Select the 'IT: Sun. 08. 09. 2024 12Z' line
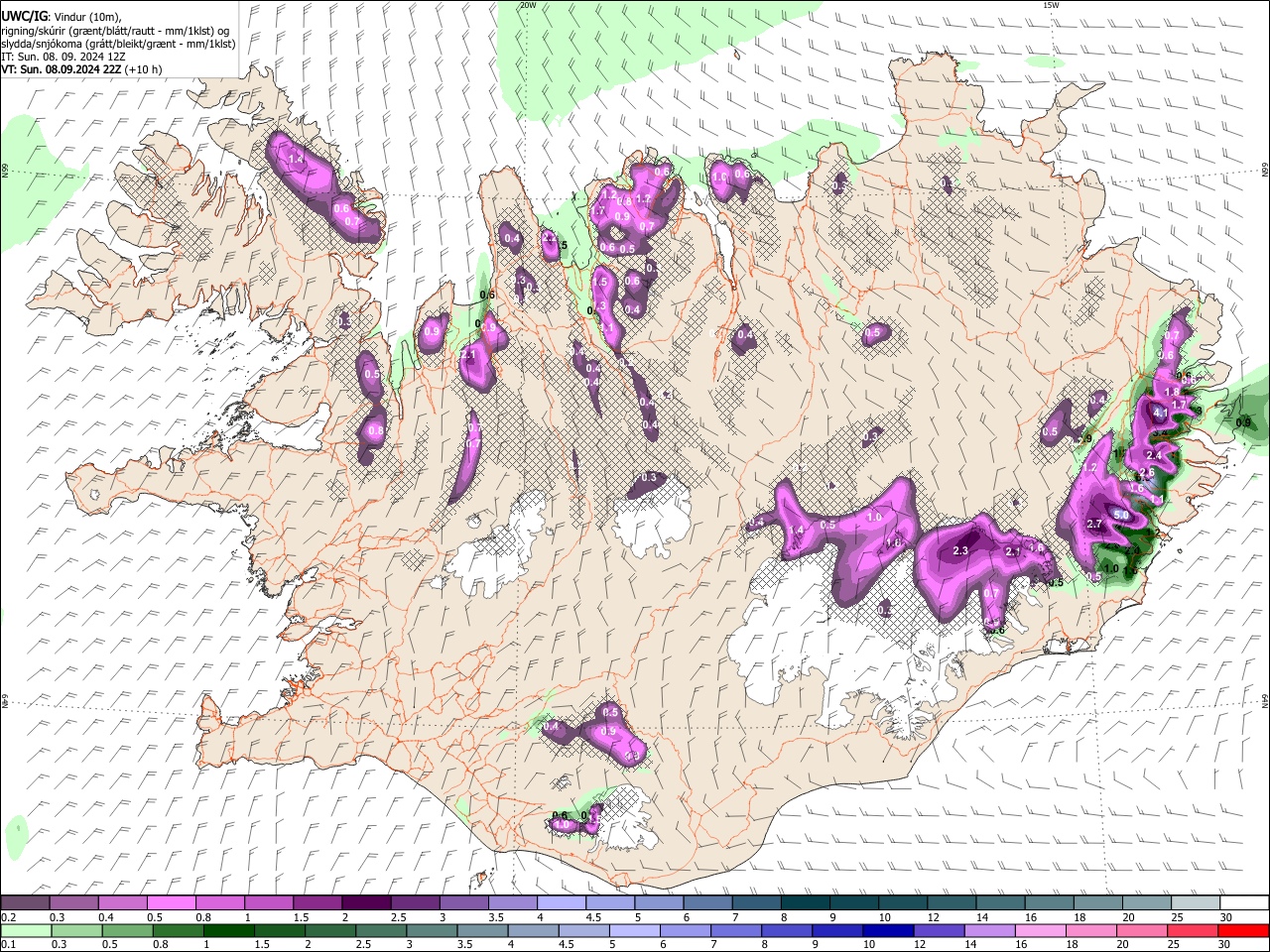1270x952 pixels. coord(63,57)
